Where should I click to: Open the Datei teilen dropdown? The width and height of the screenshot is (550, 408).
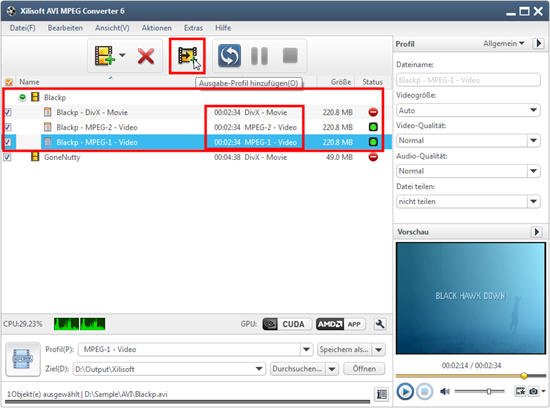pyautogui.click(x=468, y=202)
